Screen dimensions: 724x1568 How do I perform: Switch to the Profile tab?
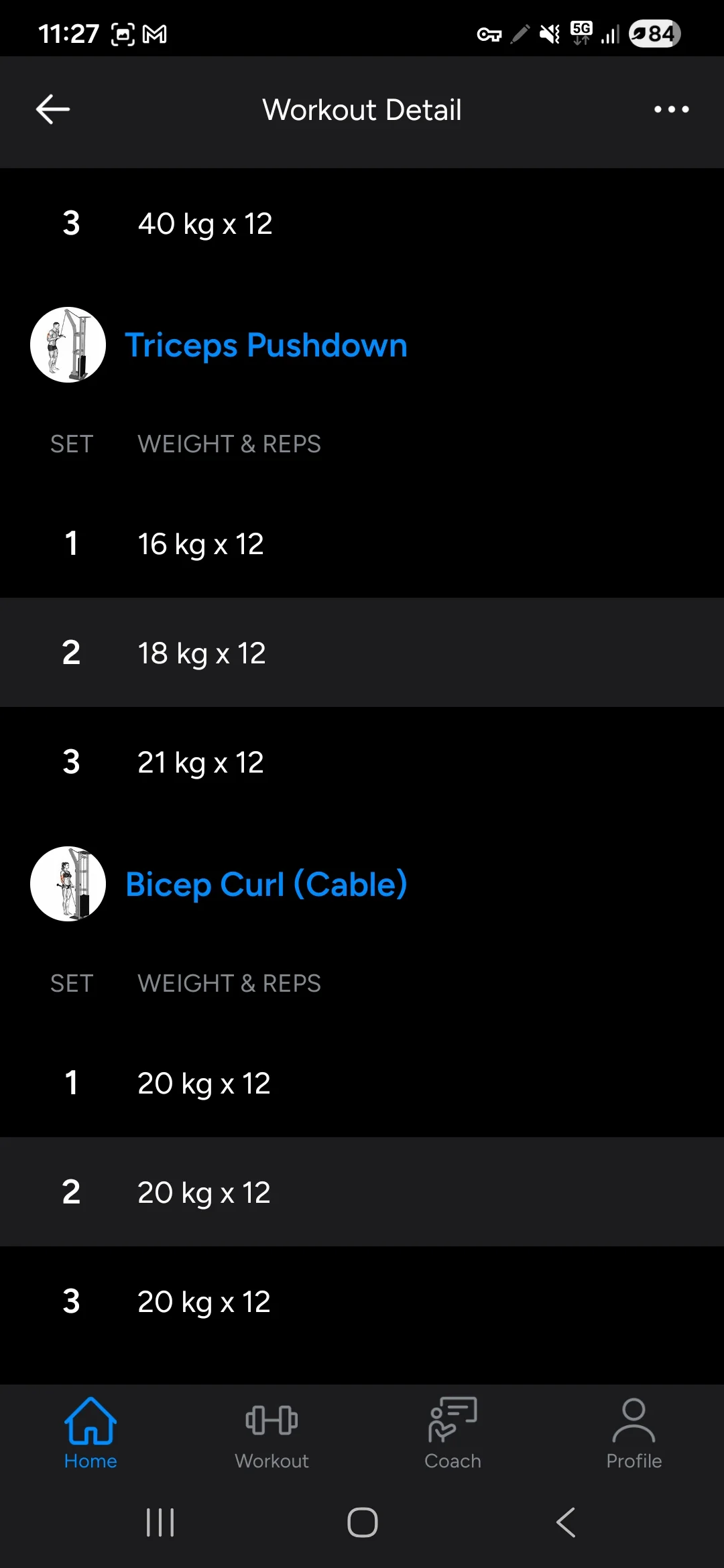[633, 1433]
